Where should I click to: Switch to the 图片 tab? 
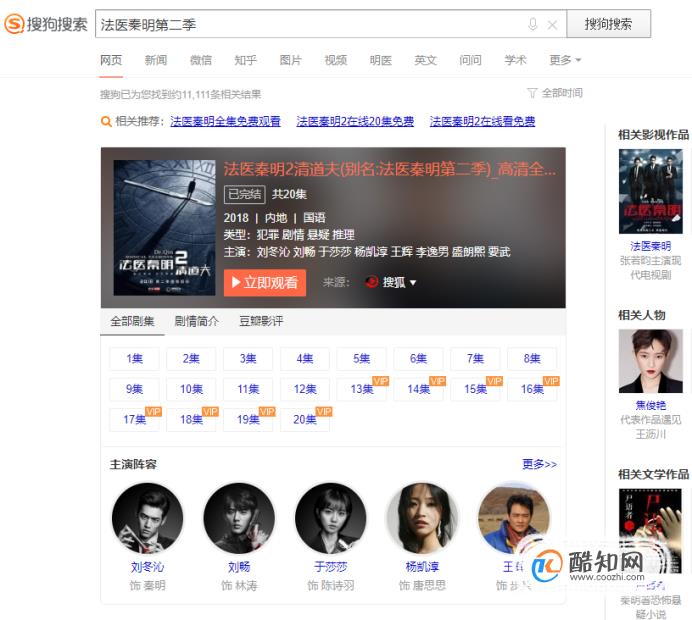pyautogui.click(x=290, y=60)
